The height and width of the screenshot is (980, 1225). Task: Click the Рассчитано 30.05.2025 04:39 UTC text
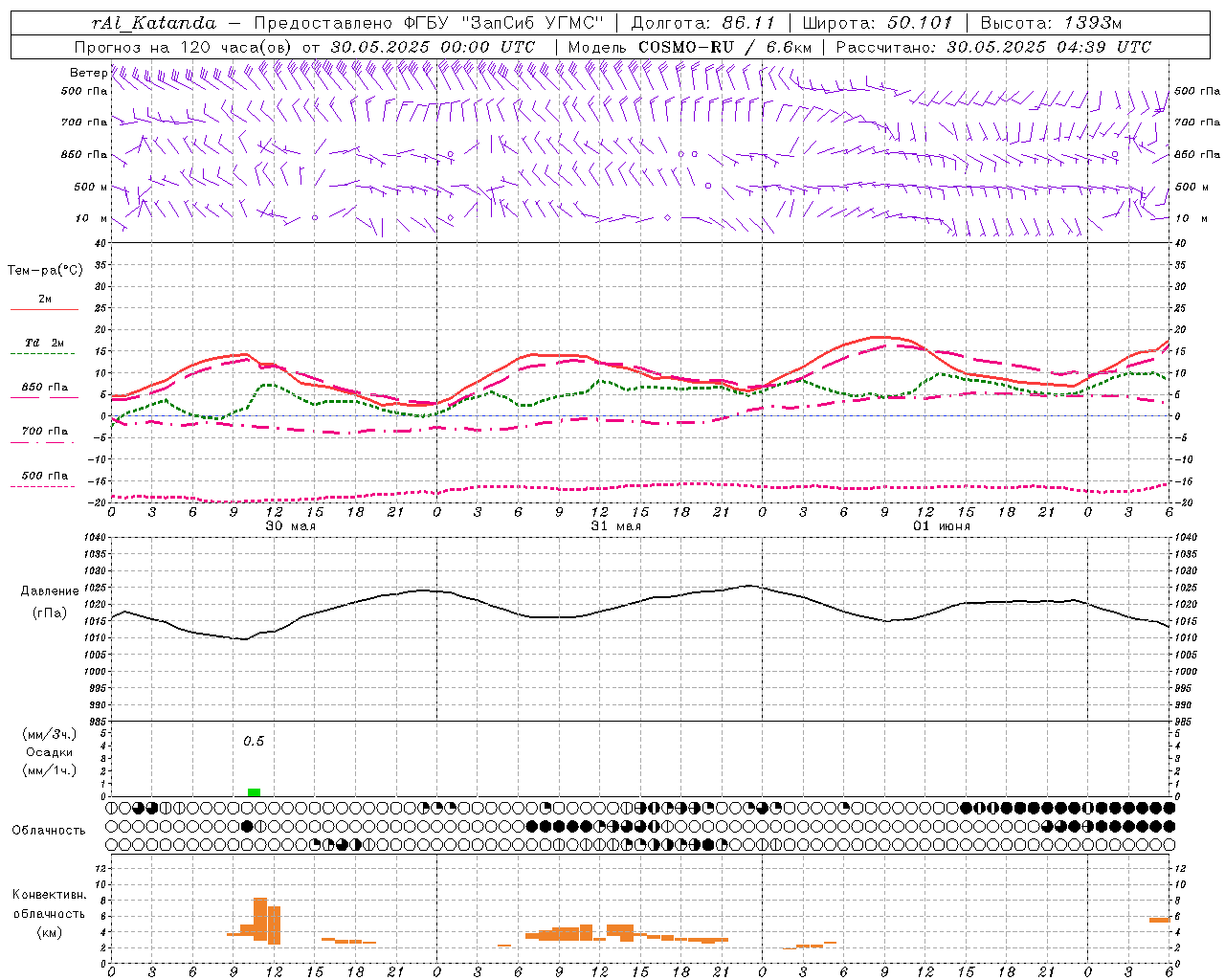point(993,47)
